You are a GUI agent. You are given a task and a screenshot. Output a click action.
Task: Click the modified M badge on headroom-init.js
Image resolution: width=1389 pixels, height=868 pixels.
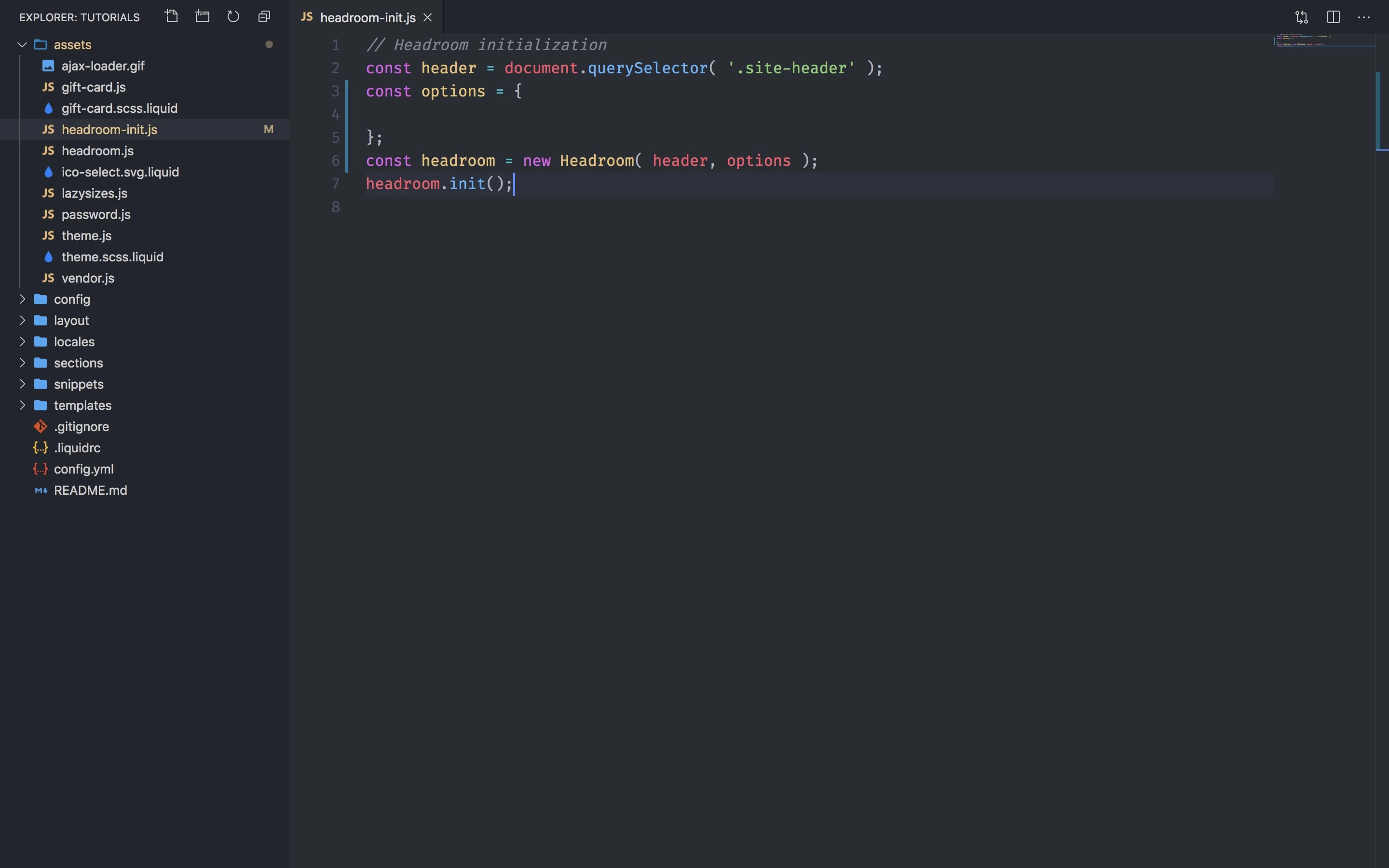click(x=268, y=129)
